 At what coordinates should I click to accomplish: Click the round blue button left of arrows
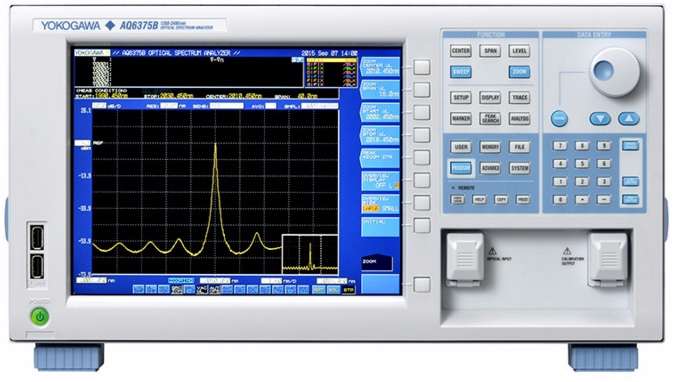pos(559,119)
